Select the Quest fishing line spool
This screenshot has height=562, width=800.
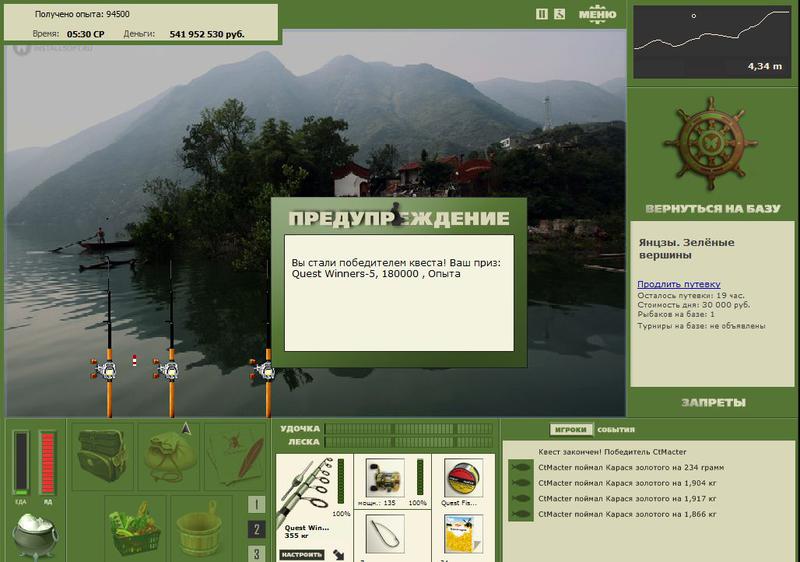[x=463, y=478]
